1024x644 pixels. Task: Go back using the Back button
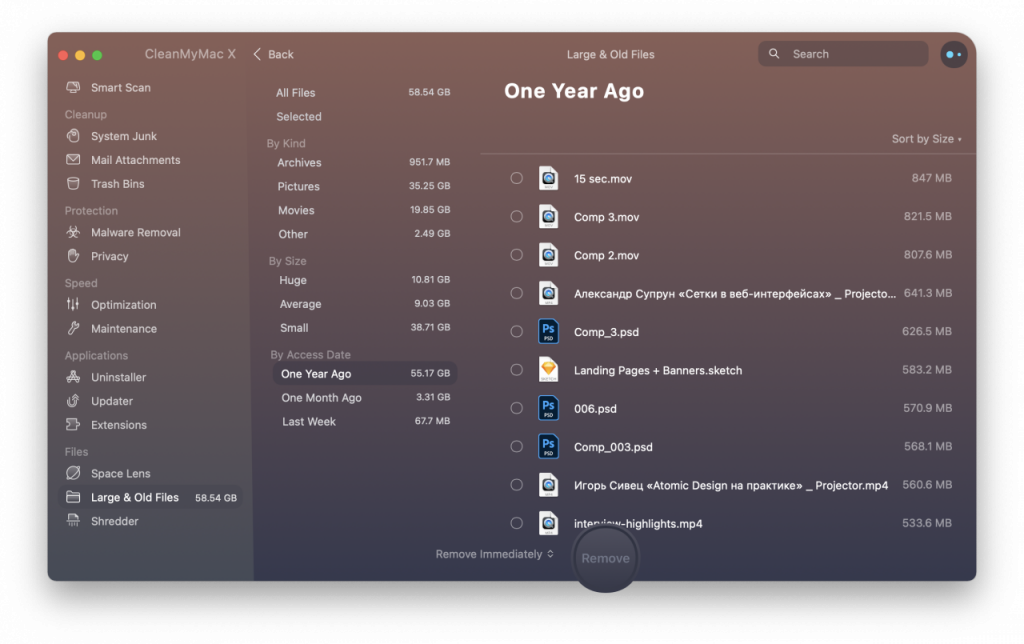(x=273, y=54)
